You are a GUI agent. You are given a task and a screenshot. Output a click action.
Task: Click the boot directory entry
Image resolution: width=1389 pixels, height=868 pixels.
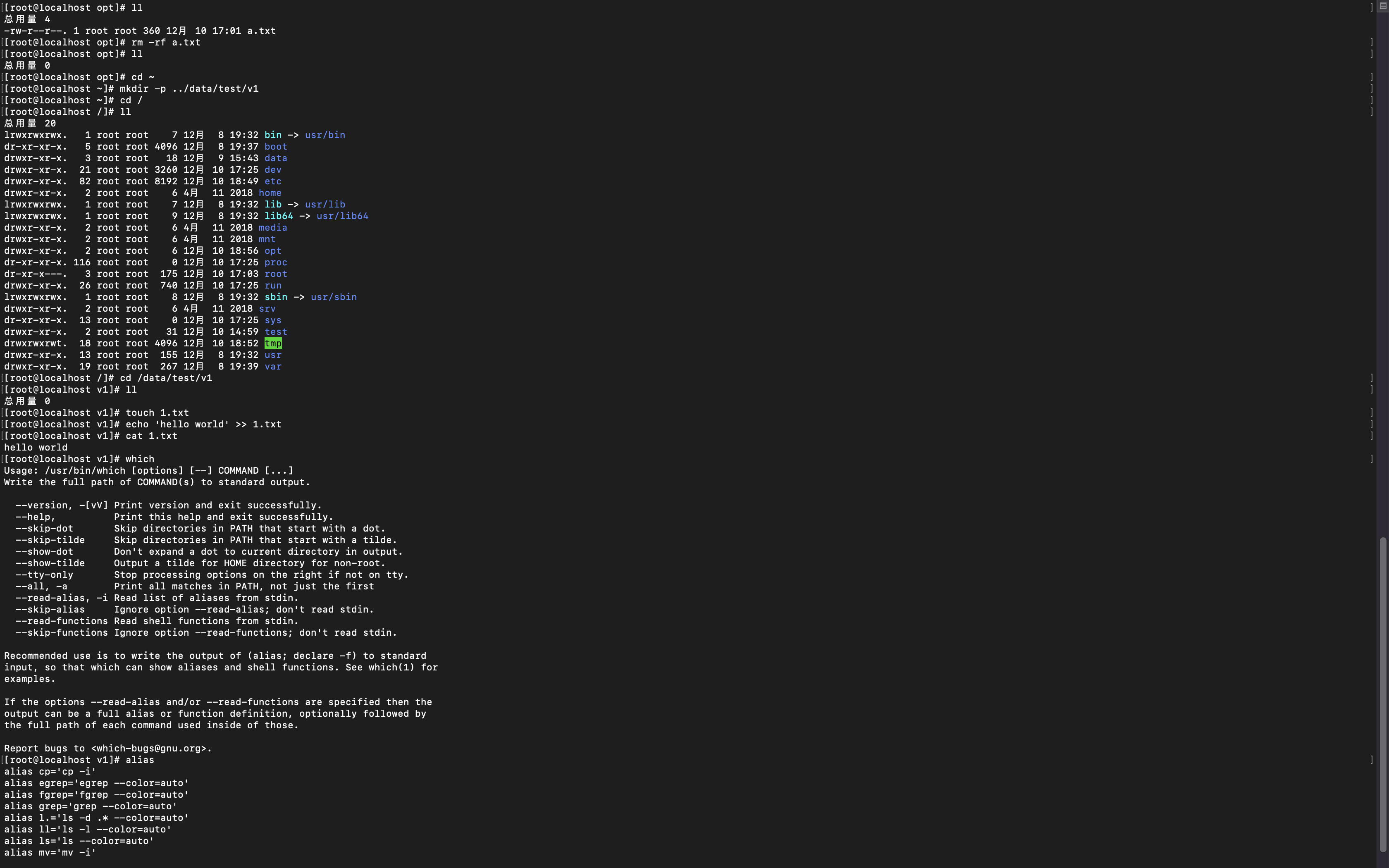tap(275, 146)
